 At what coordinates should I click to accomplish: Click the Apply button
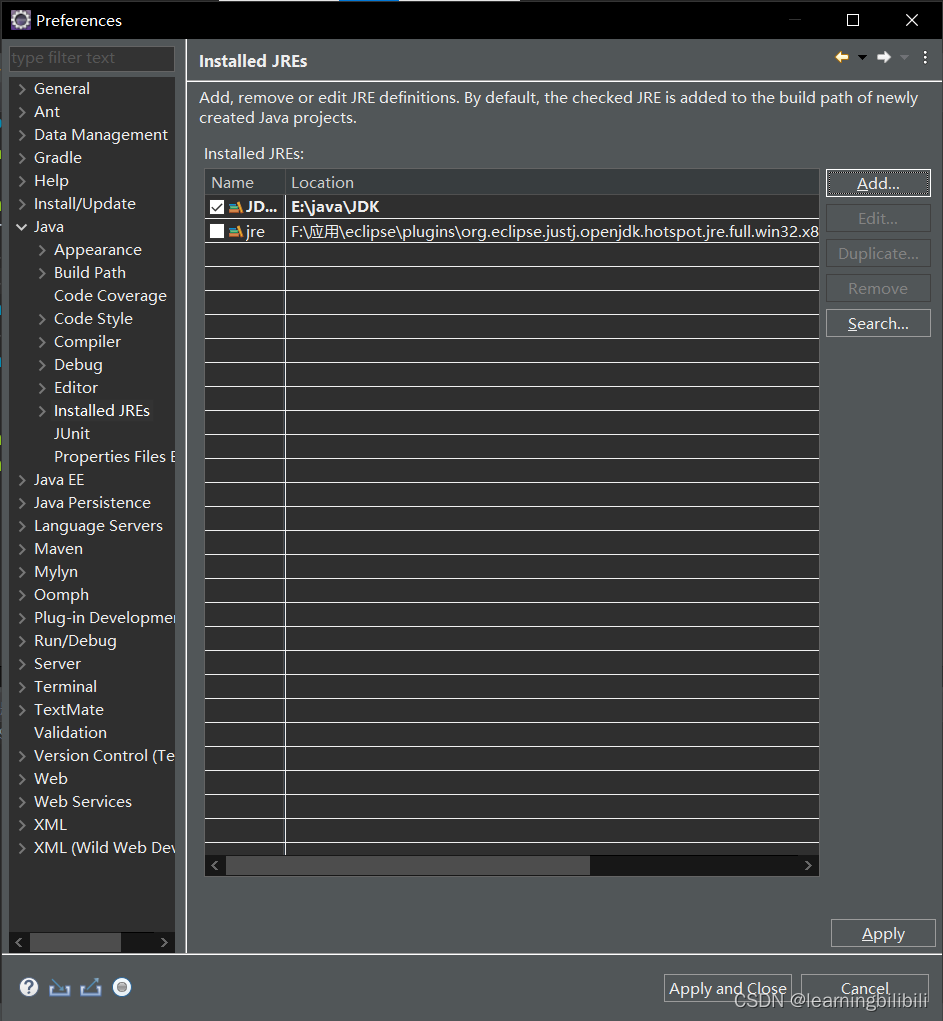coord(883,933)
